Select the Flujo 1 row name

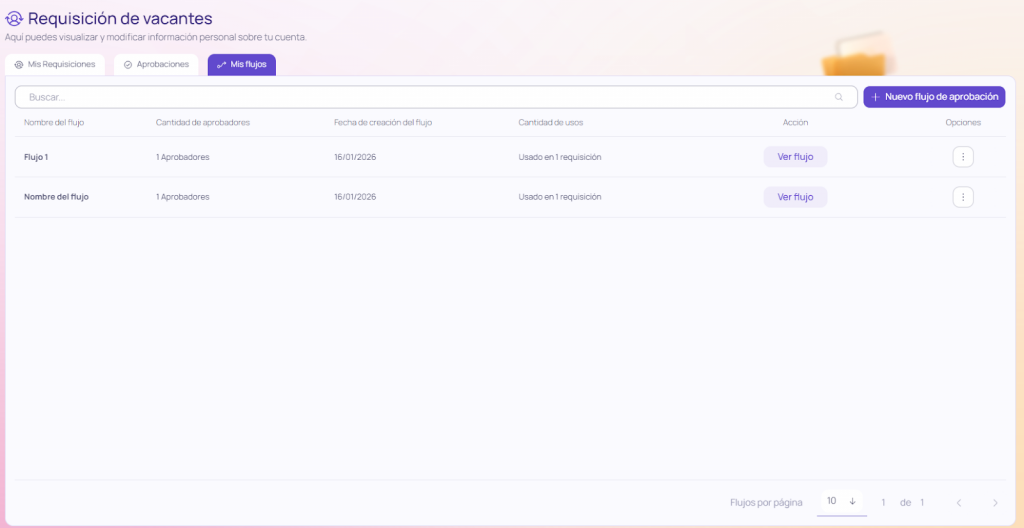tap(36, 157)
